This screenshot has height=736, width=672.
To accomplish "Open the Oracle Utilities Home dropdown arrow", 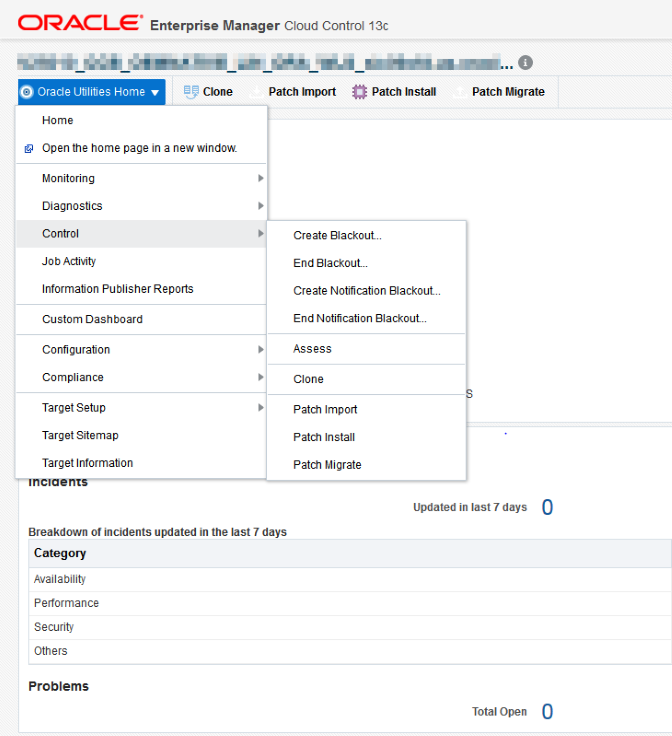I will (x=155, y=92).
